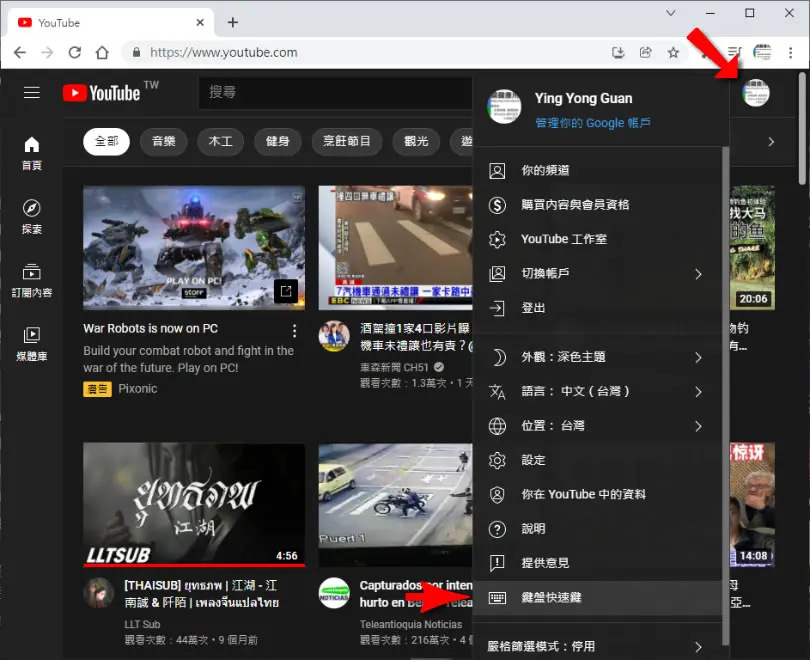Select 登出 sign out from the menu
The width and height of the screenshot is (810, 660).
click(x=597, y=308)
